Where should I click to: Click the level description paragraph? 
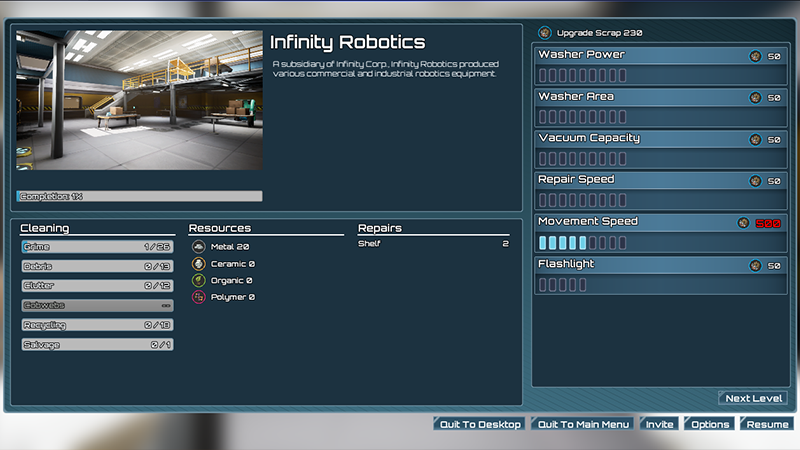tap(386, 68)
